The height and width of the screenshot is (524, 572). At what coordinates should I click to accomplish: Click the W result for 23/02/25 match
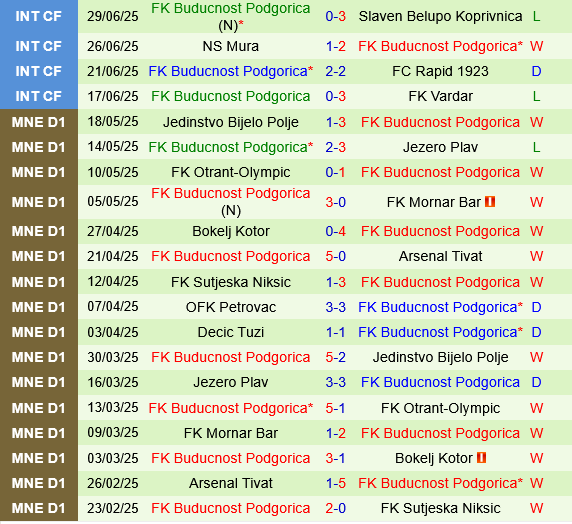pyautogui.click(x=536, y=508)
